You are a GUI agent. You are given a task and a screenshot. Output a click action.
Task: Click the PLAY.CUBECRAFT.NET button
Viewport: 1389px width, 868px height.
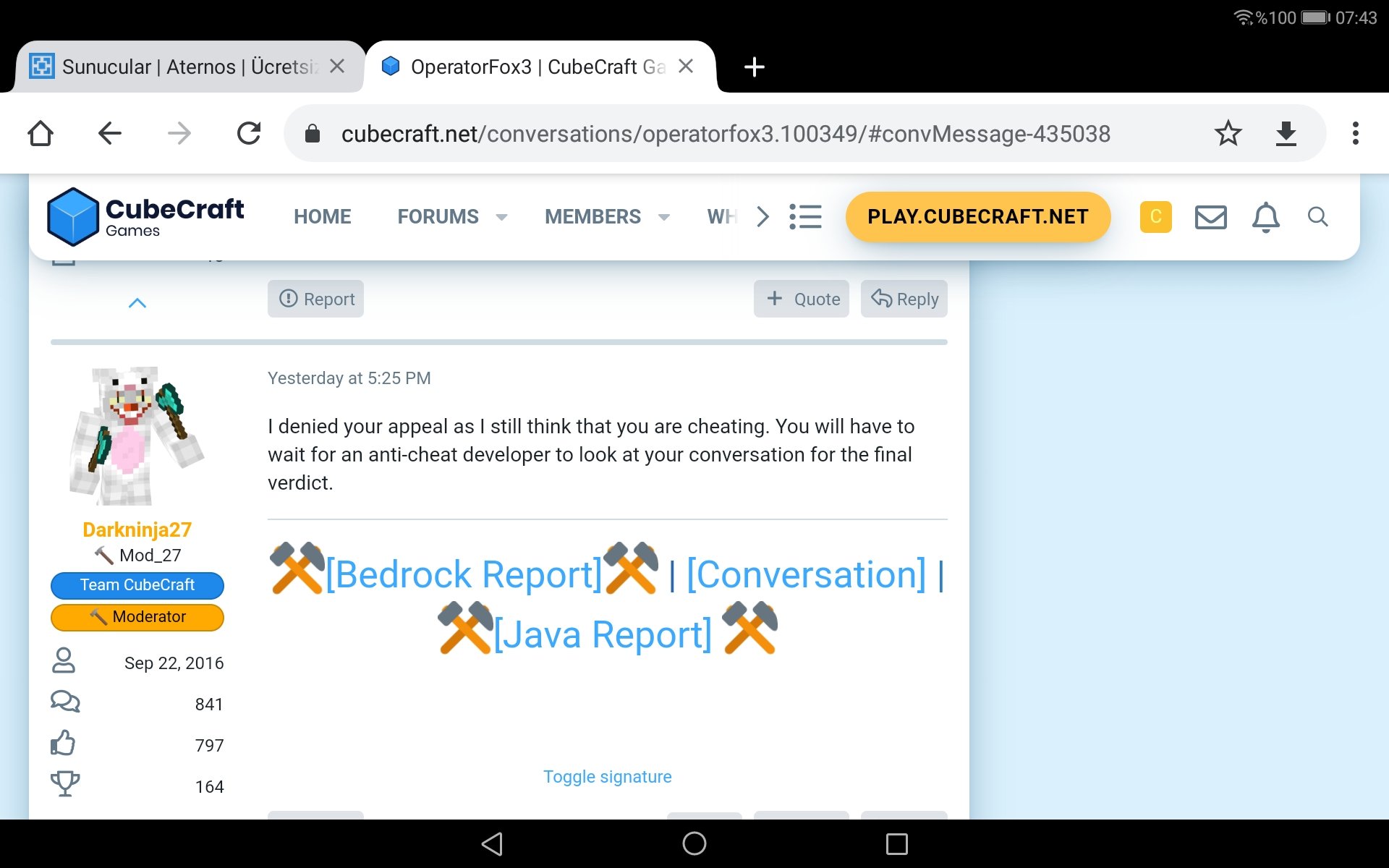click(977, 216)
